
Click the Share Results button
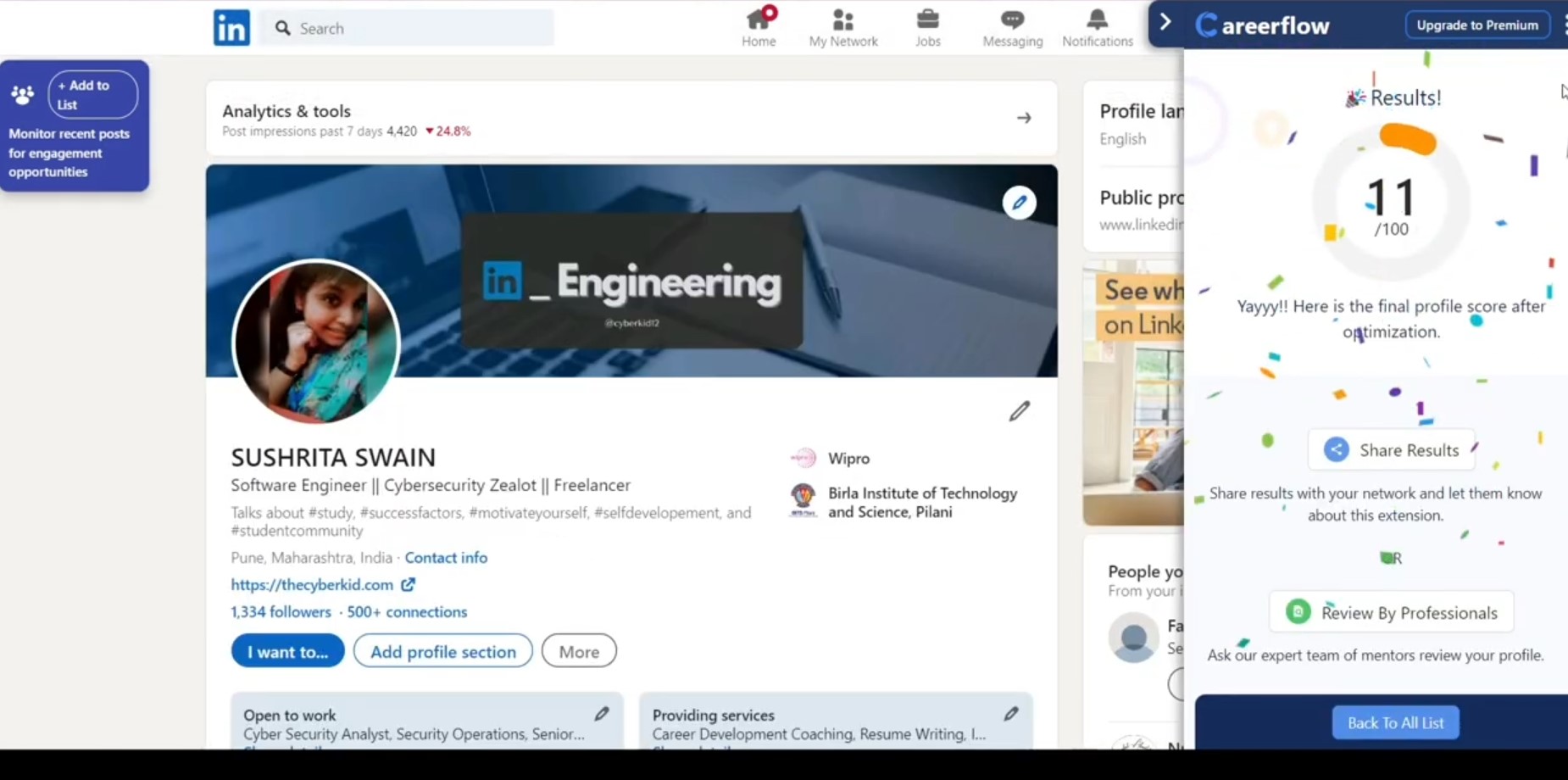pyautogui.click(x=1392, y=450)
